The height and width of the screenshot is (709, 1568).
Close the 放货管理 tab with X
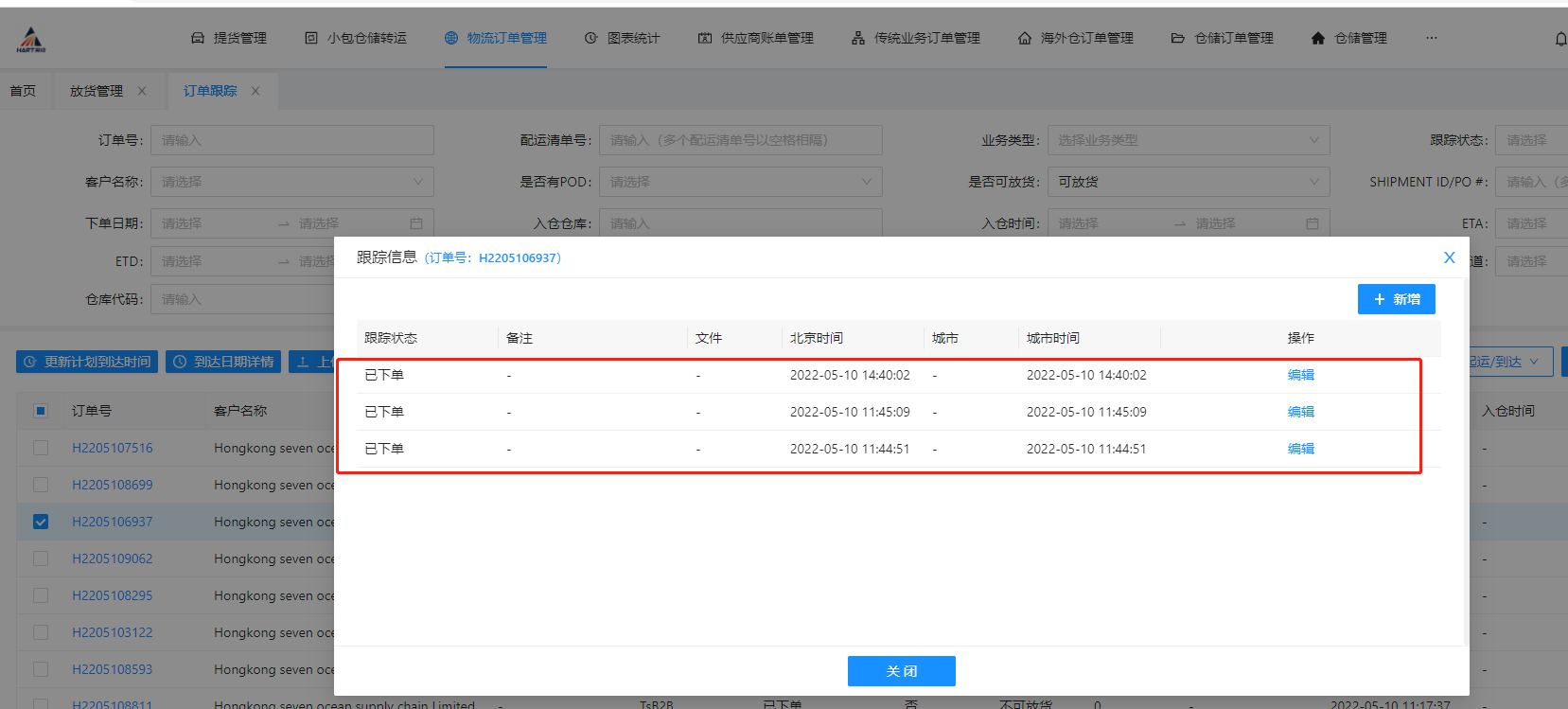pos(142,91)
